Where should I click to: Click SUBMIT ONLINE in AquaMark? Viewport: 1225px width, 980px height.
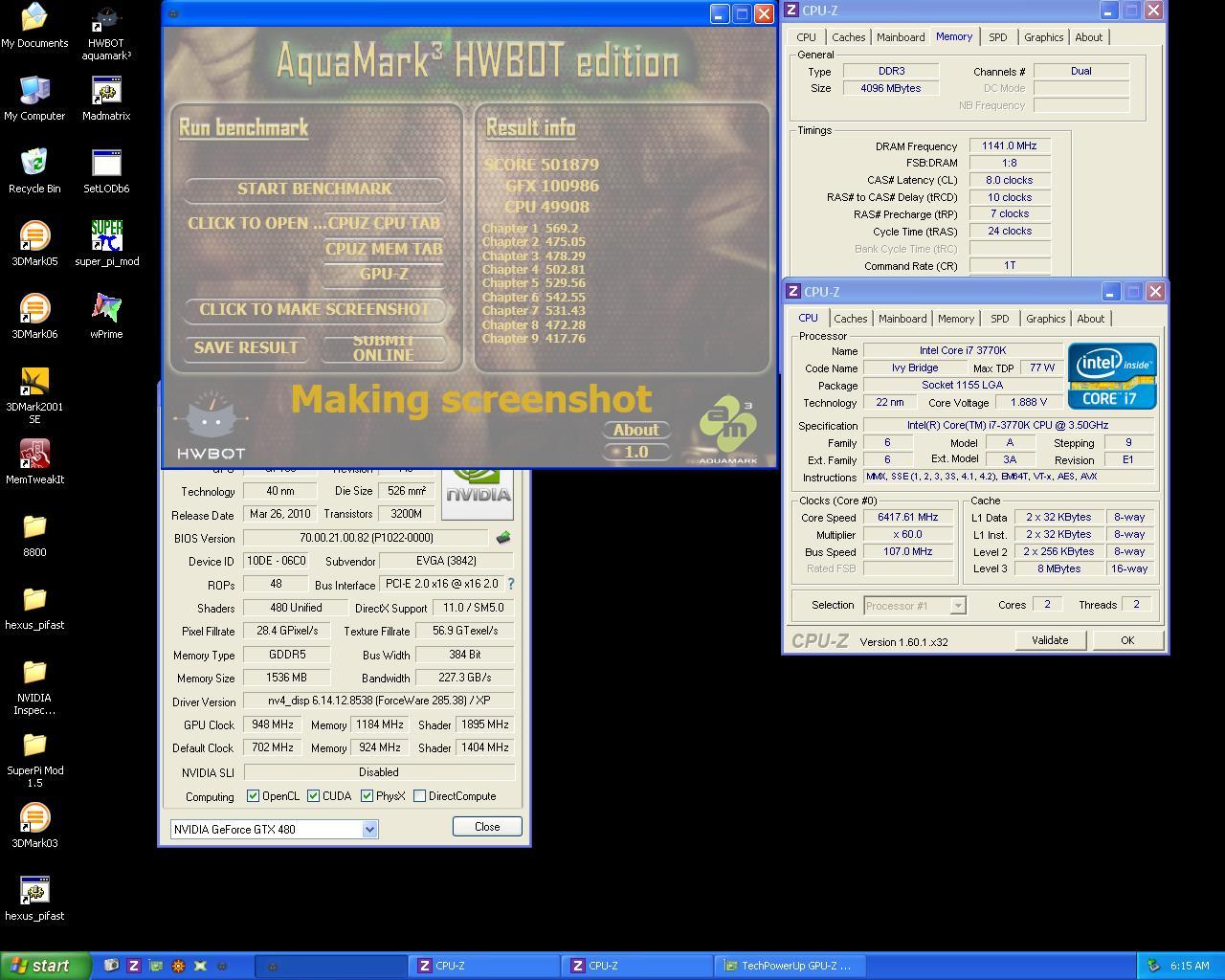(x=384, y=347)
